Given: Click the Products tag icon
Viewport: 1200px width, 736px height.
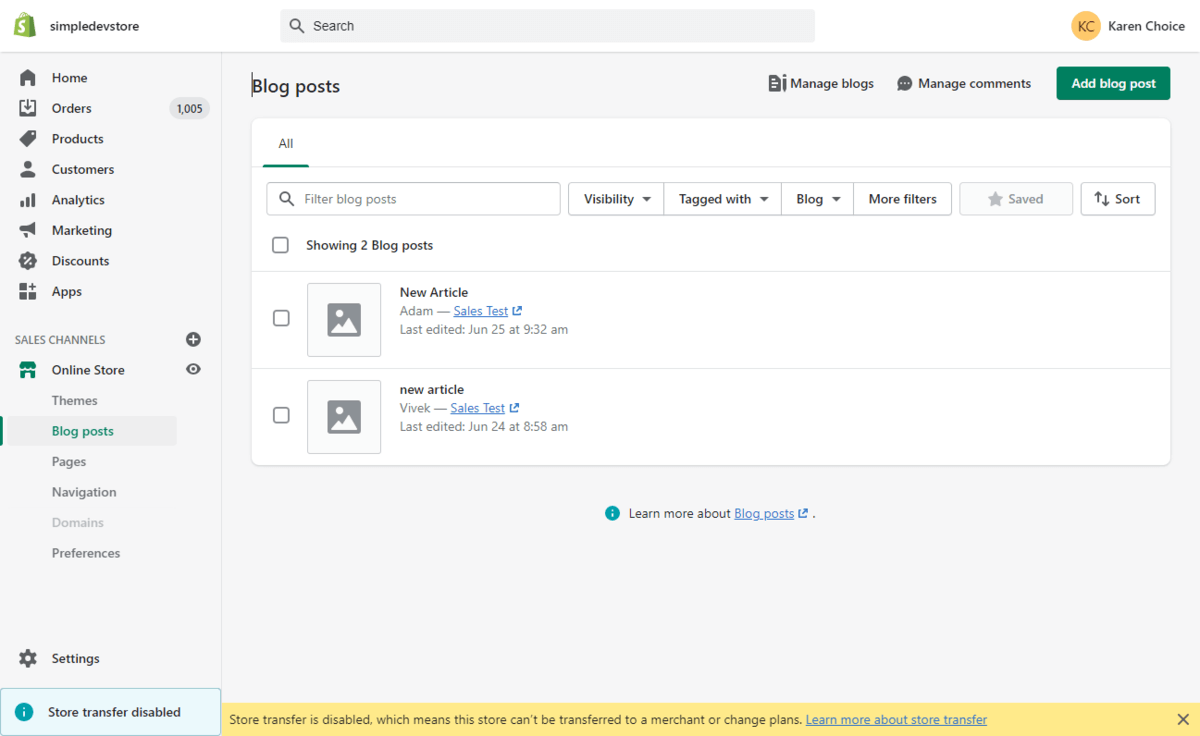Looking at the screenshot, I should [28, 139].
